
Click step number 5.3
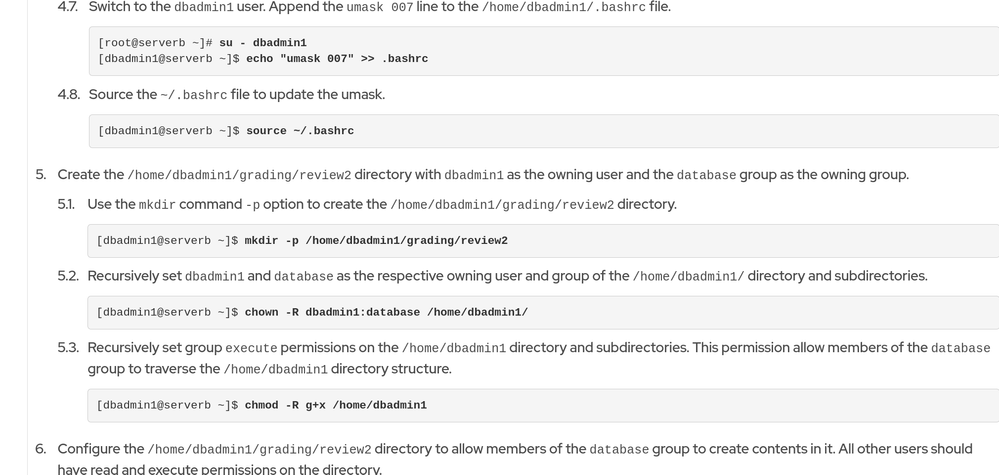point(68,348)
